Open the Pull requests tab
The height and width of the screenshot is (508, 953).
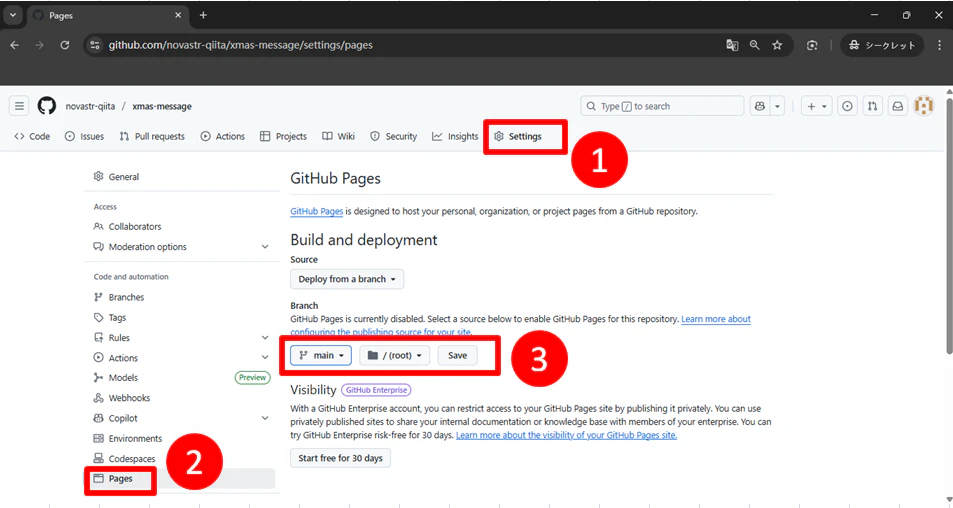[152, 136]
